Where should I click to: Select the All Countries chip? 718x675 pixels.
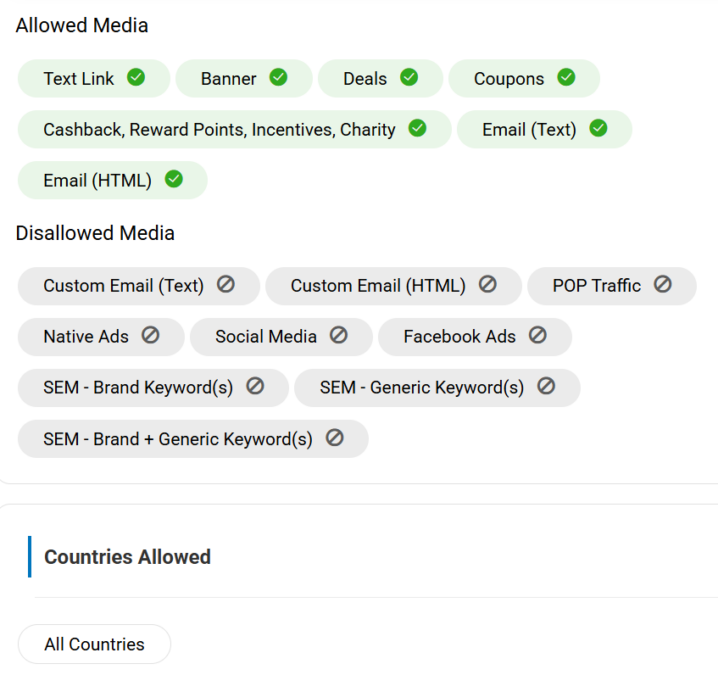tap(94, 644)
